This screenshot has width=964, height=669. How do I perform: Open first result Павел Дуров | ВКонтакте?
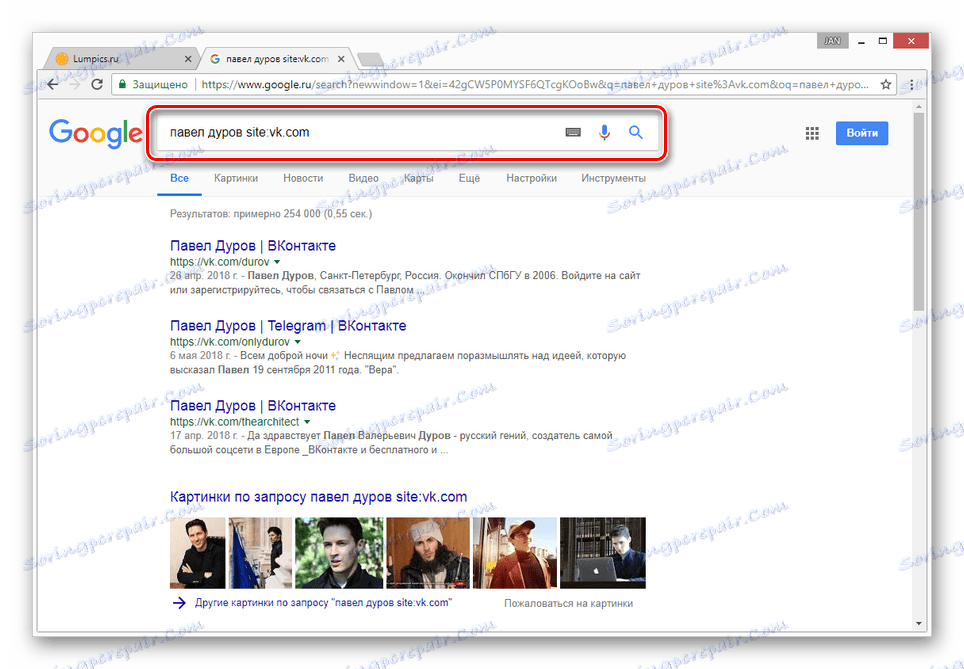[253, 245]
